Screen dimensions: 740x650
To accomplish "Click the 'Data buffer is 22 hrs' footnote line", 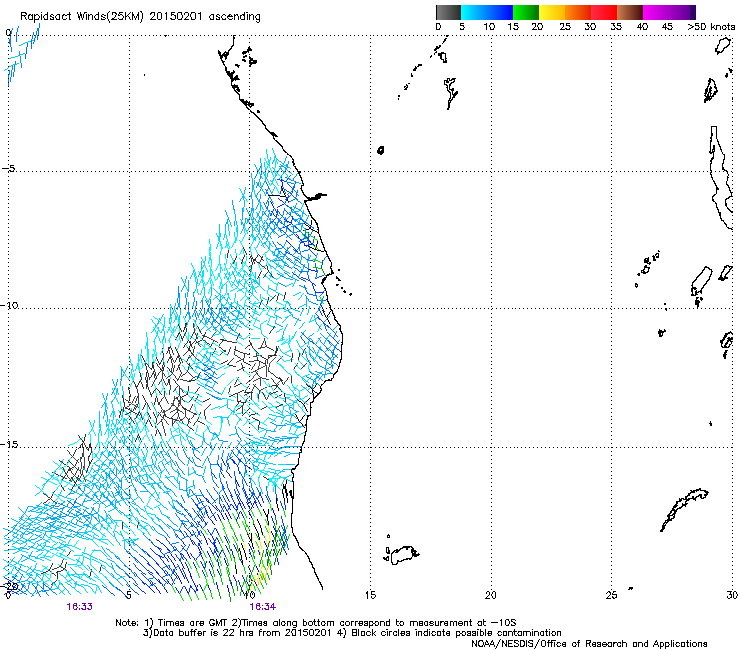I will [352, 633].
